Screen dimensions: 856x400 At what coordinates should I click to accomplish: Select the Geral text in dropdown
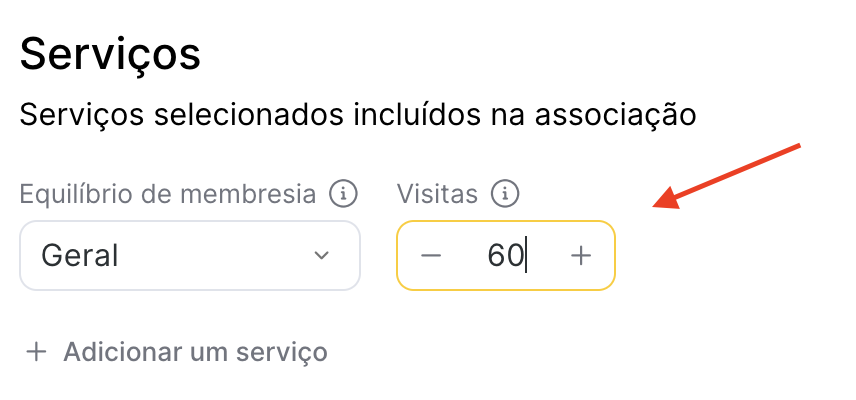coord(80,255)
